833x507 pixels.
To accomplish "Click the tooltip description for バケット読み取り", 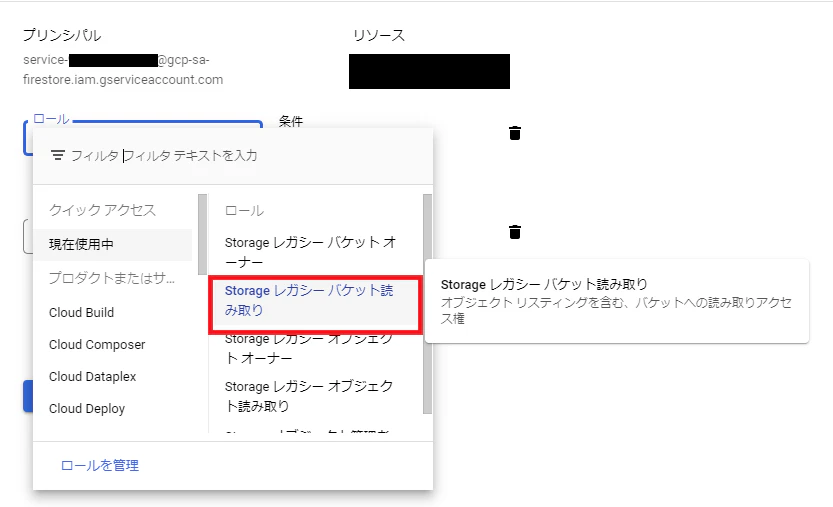I will pyautogui.click(x=616, y=310).
